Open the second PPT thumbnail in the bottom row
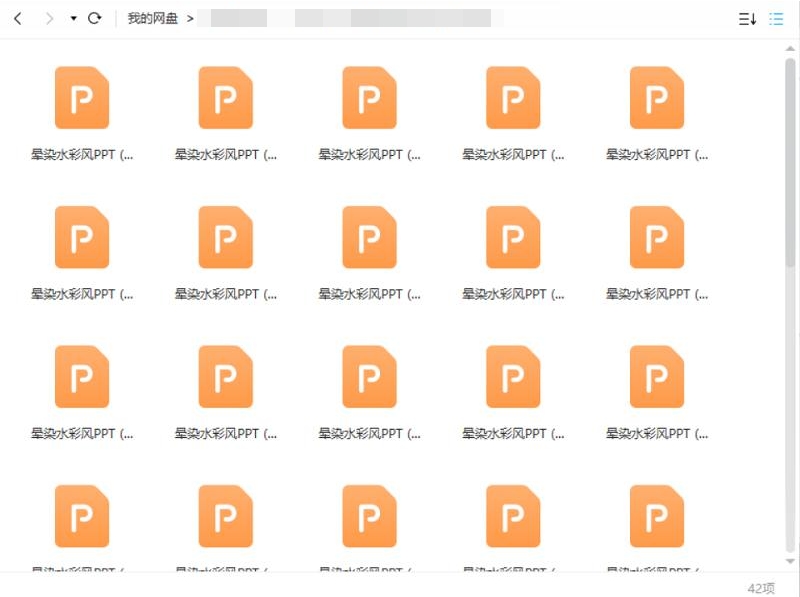The height and width of the screenshot is (597, 800). [x=225, y=516]
